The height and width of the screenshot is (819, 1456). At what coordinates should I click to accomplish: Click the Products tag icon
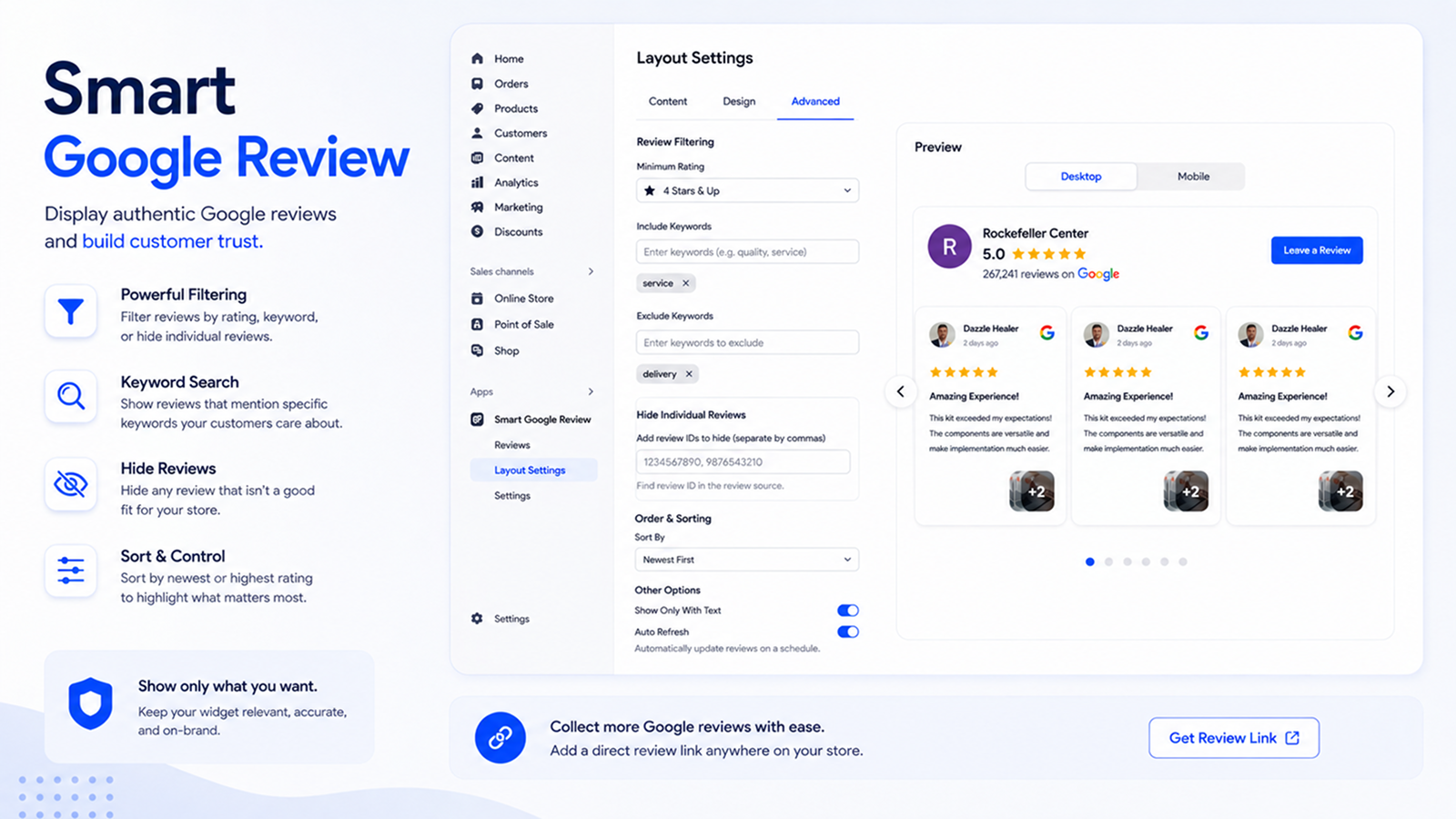[x=477, y=108]
